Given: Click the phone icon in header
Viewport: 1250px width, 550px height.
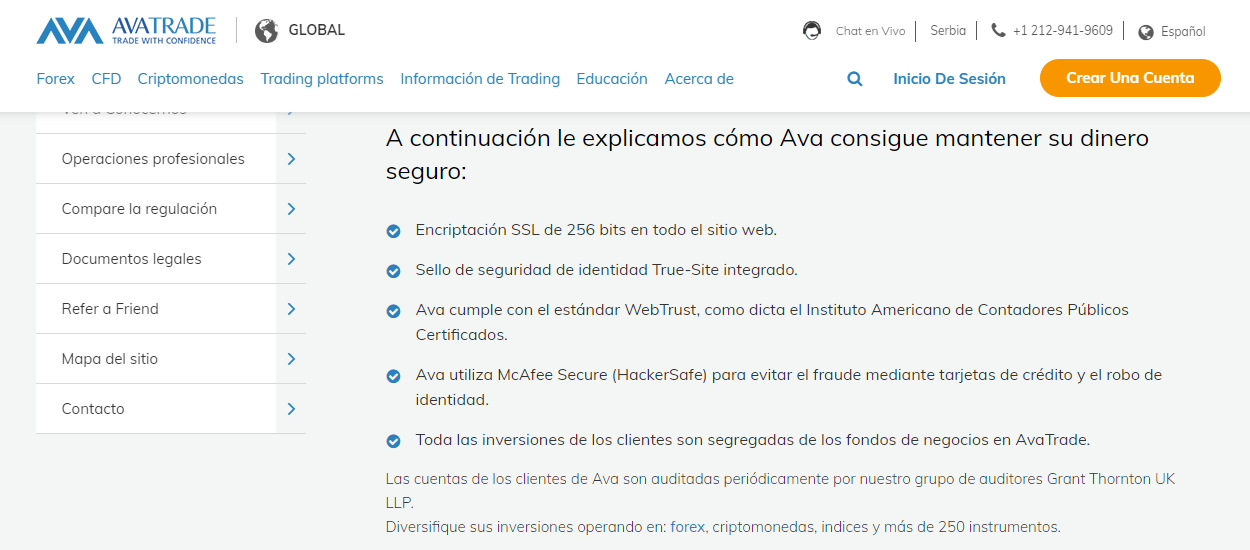Looking at the screenshot, I should 998,31.
